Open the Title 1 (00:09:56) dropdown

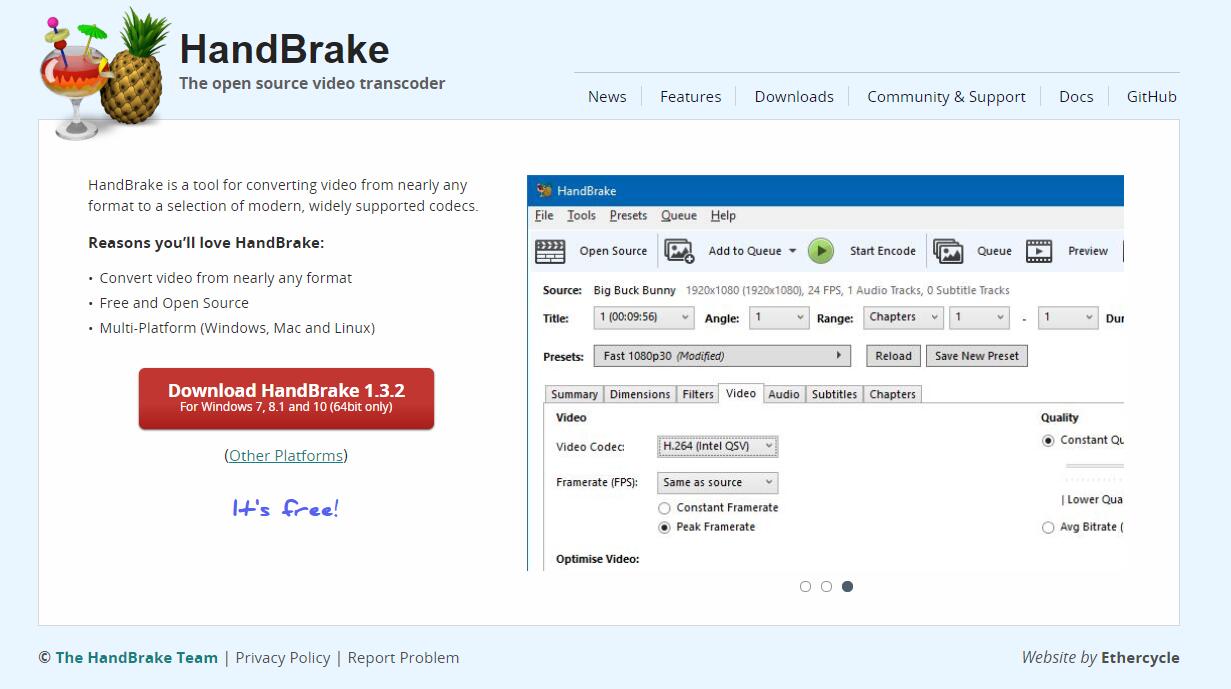[x=644, y=317]
